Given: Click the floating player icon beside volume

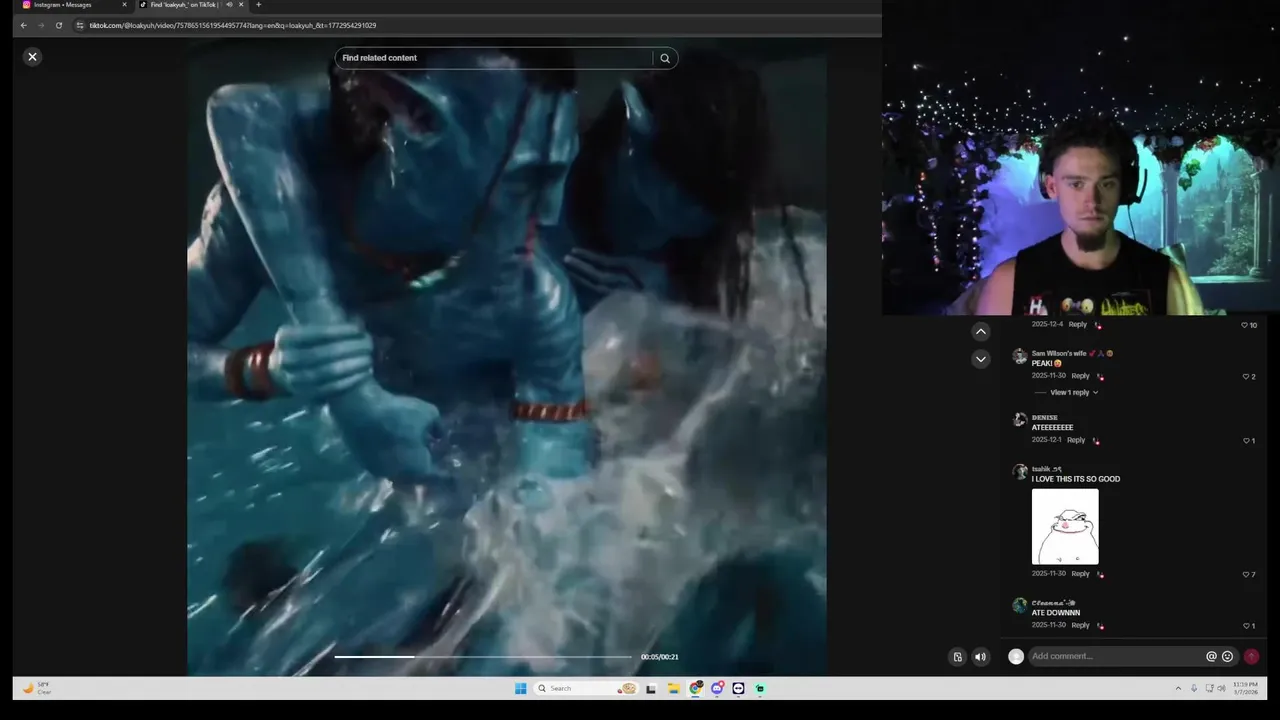Looking at the screenshot, I should click(957, 657).
